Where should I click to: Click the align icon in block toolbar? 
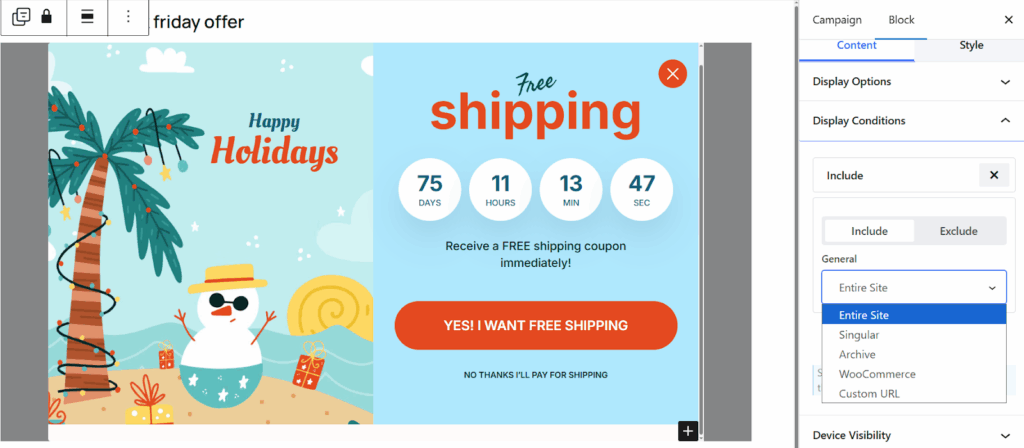click(x=87, y=17)
